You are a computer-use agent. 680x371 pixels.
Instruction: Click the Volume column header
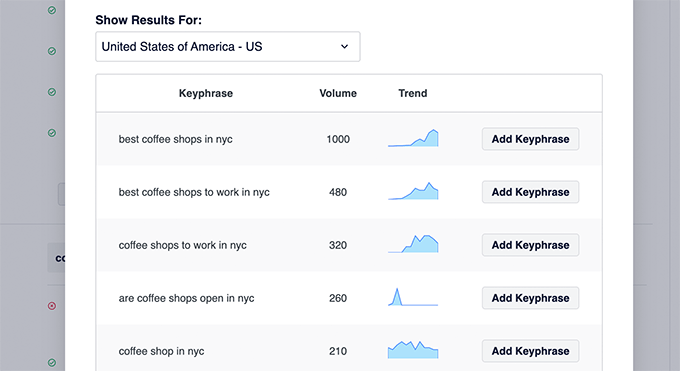(338, 93)
